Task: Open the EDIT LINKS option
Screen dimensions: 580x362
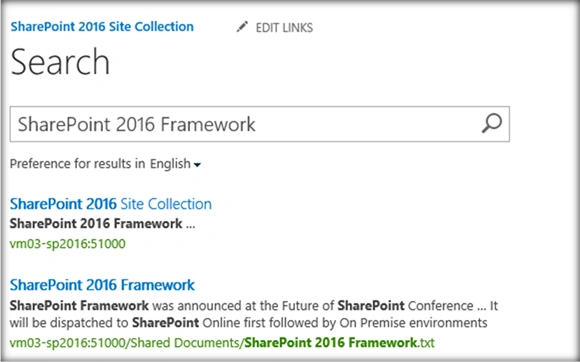Action: click(x=284, y=28)
